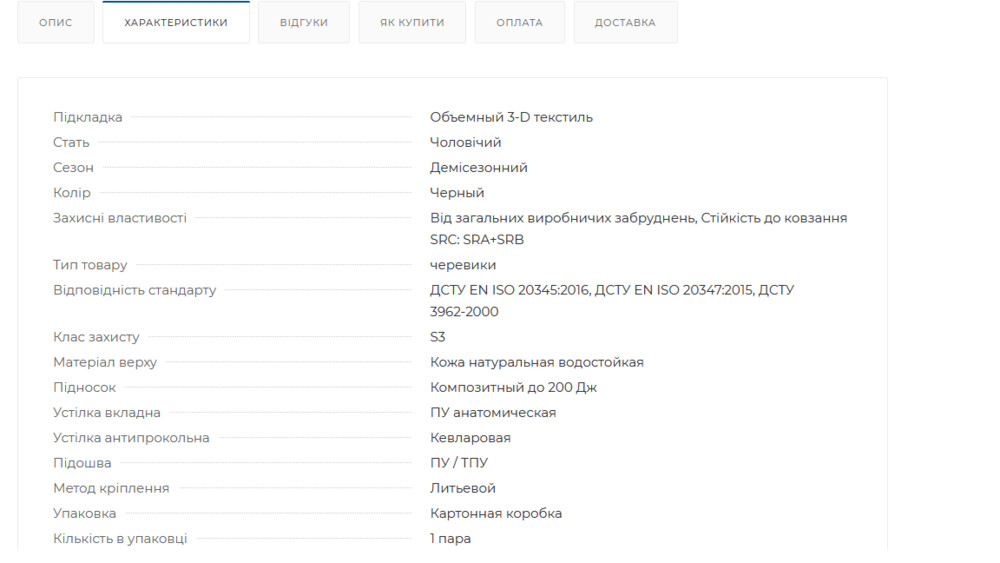The width and height of the screenshot is (1000, 563).
Task: Select the ХАРАКТЕРИСТИКИ tab
Action: pos(176,22)
